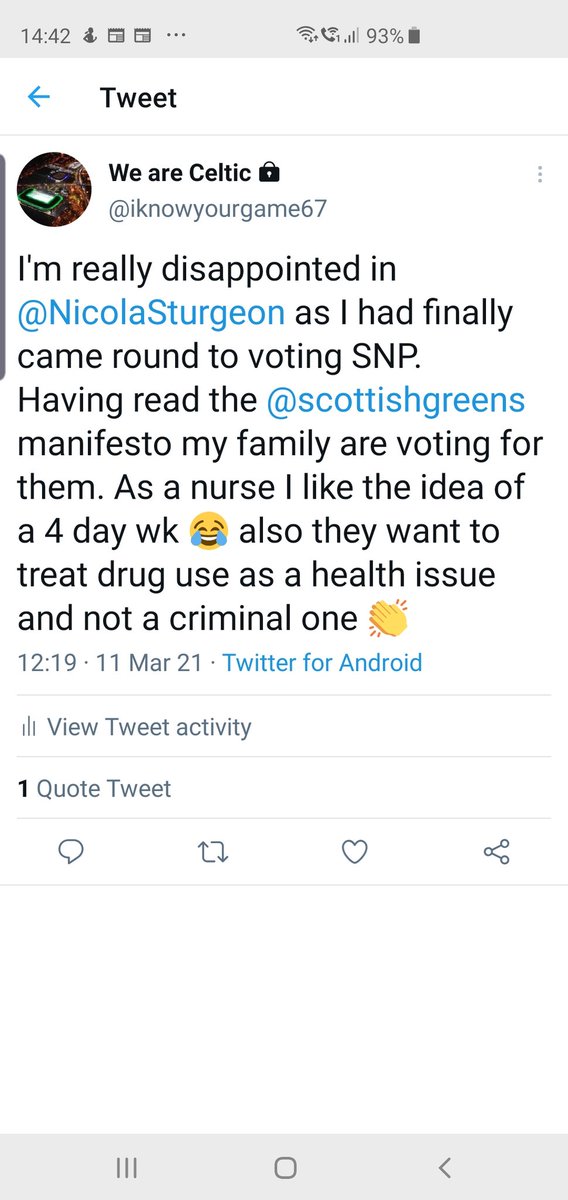Screen dimensions: 568x1200
Task: Open the Twitter for Android source link
Action: pyautogui.click(x=322, y=662)
